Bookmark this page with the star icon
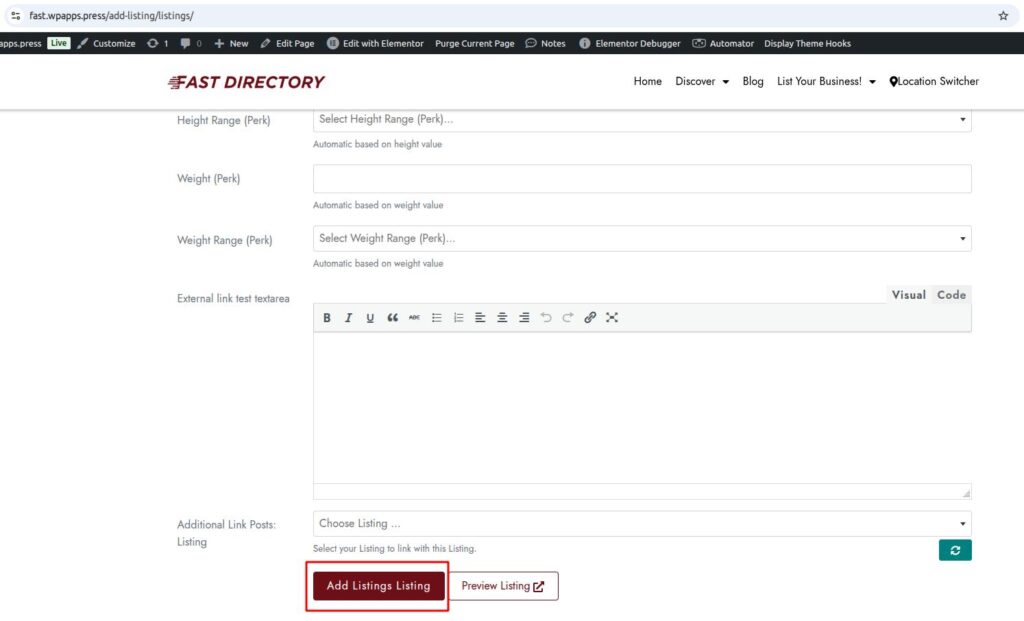The image size is (1024, 621). tap(1003, 16)
